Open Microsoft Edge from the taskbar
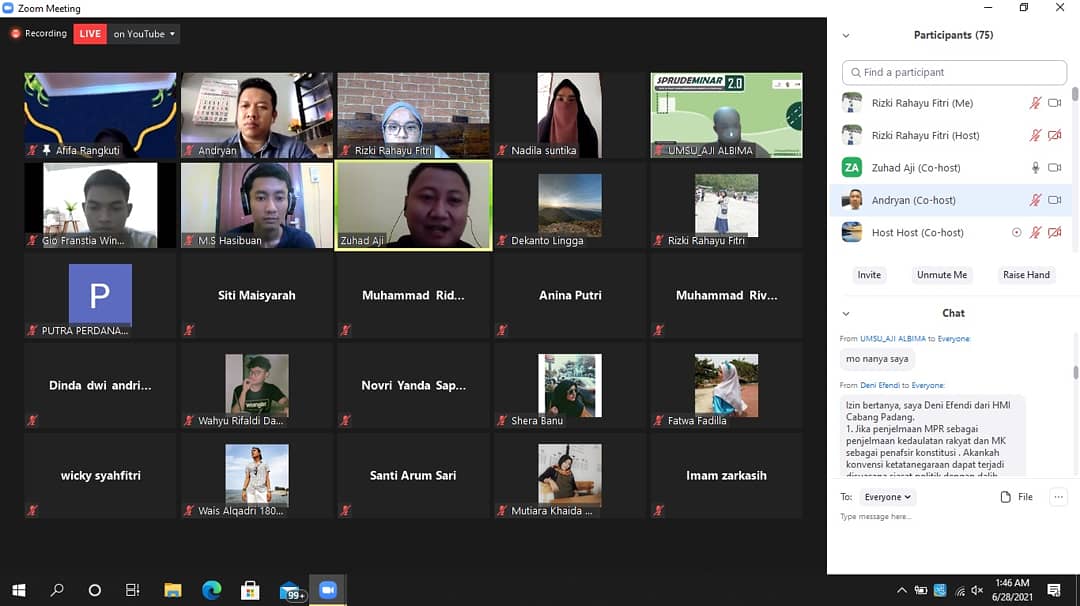 pos(211,590)
